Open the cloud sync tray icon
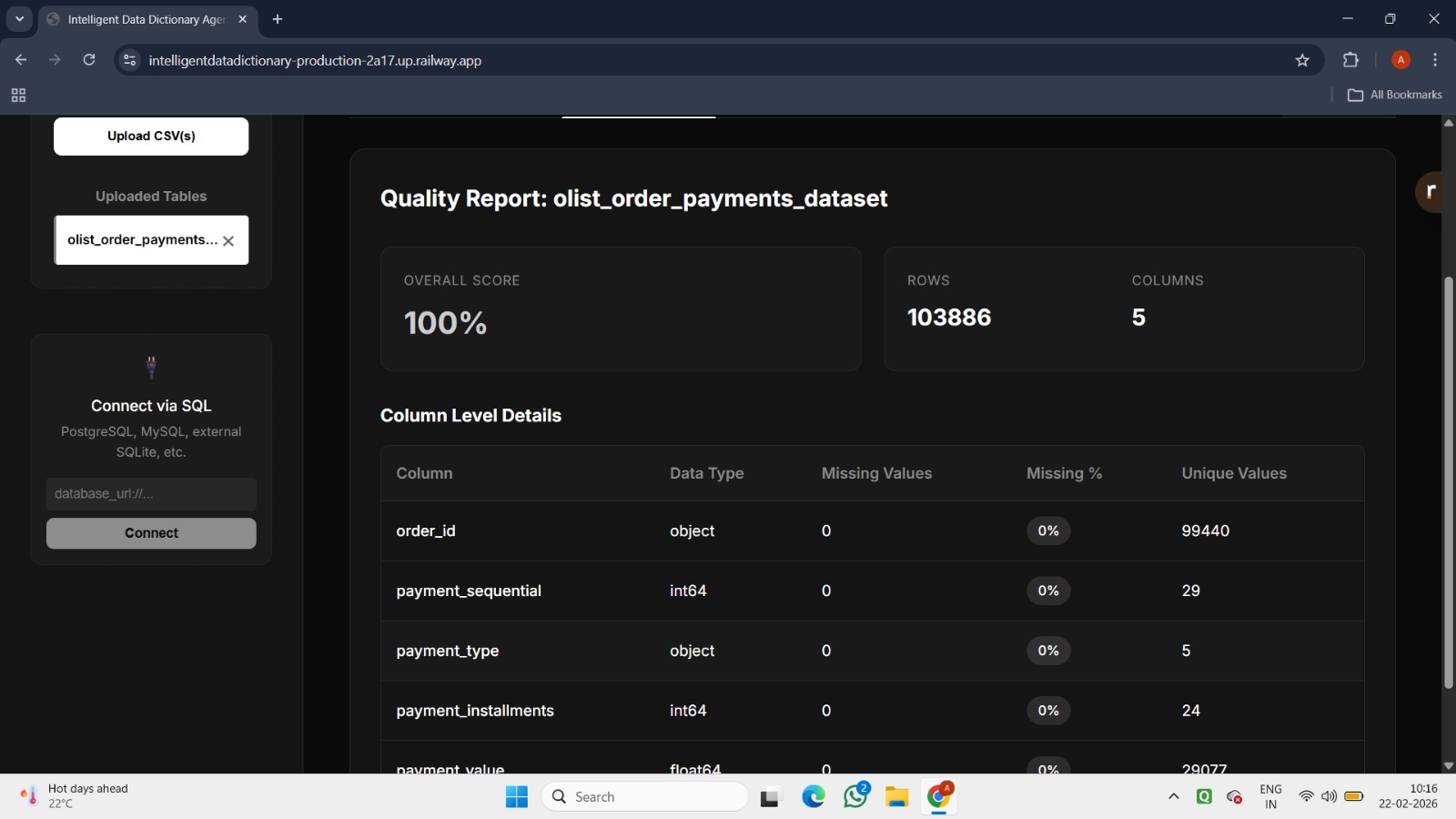The image size is (1456, 819). click(1235, 797)
